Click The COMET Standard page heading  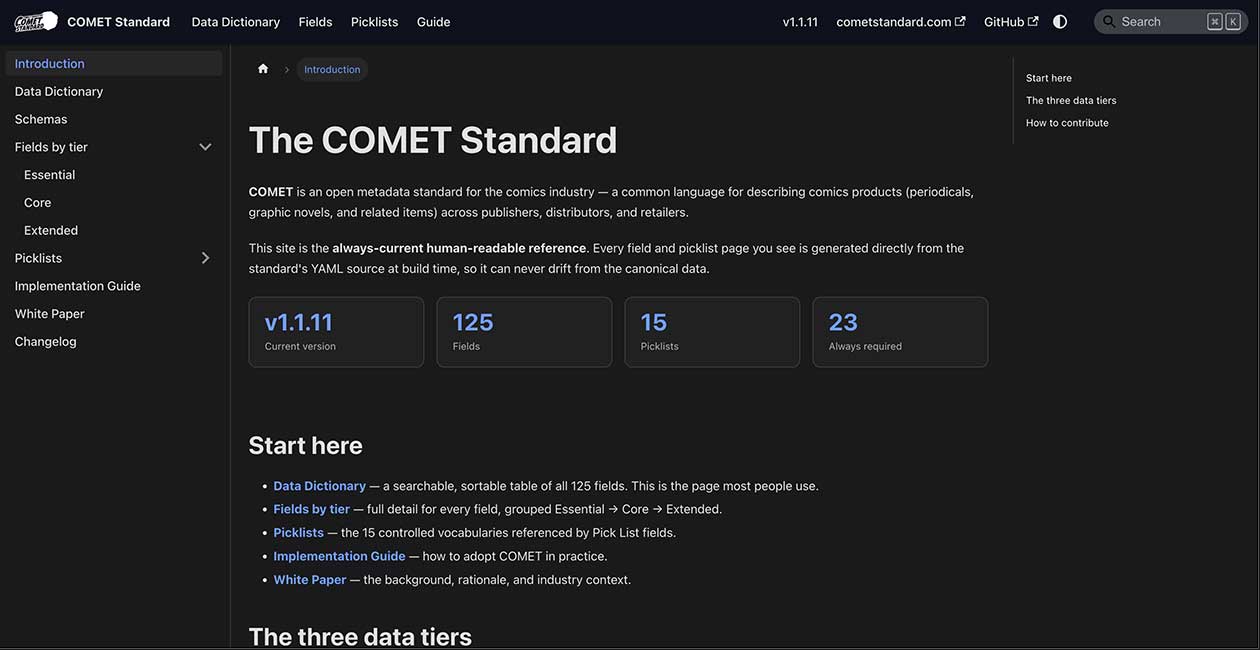click(433, 140)
